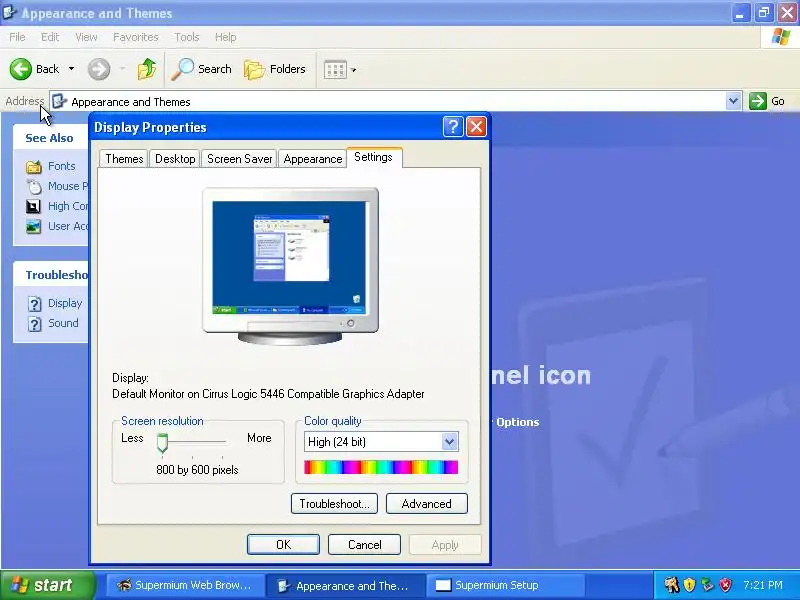Click the red security shield tray icon

point(726,585)
